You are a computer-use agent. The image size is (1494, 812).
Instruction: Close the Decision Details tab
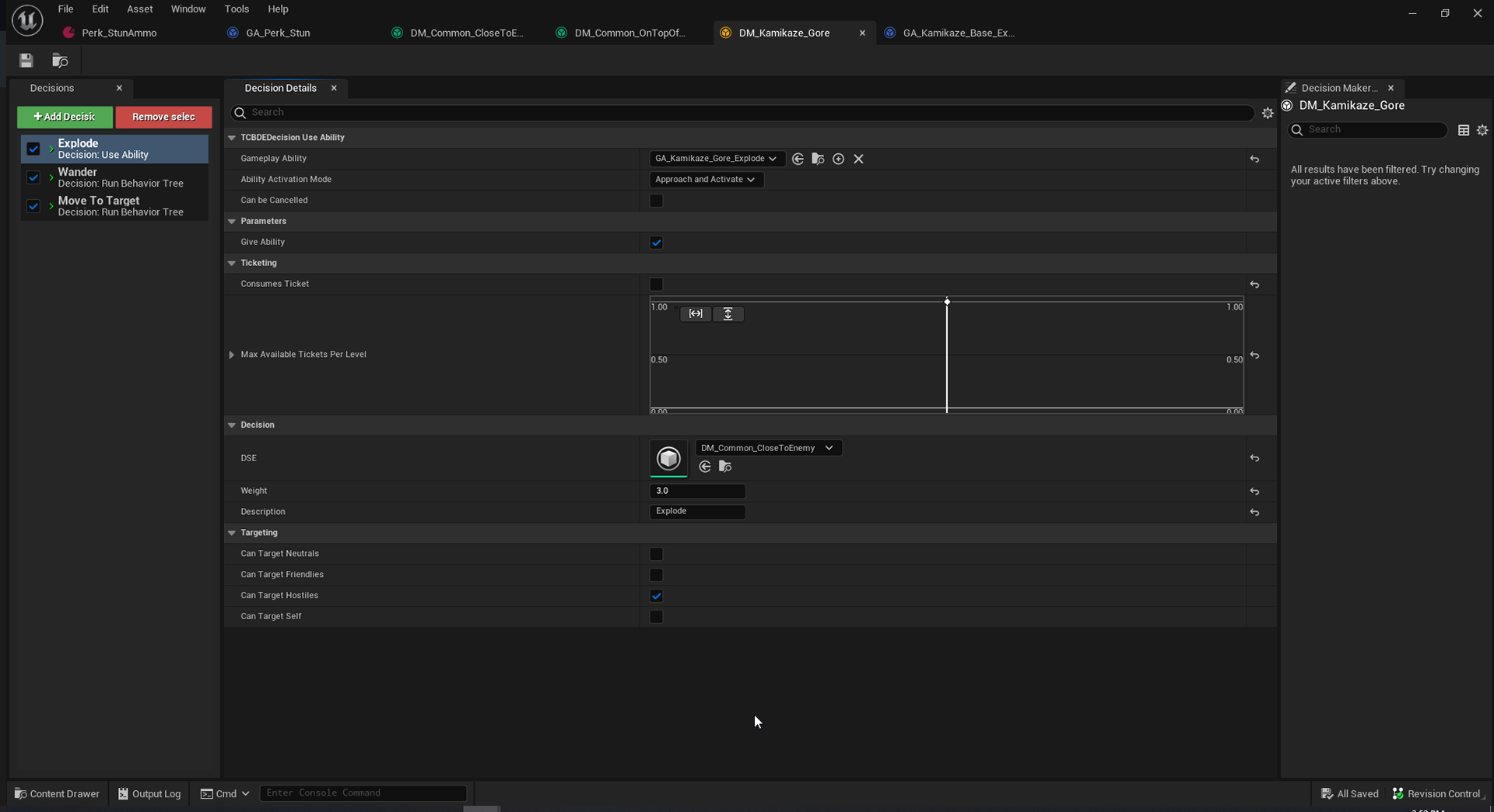click(334, 89)
